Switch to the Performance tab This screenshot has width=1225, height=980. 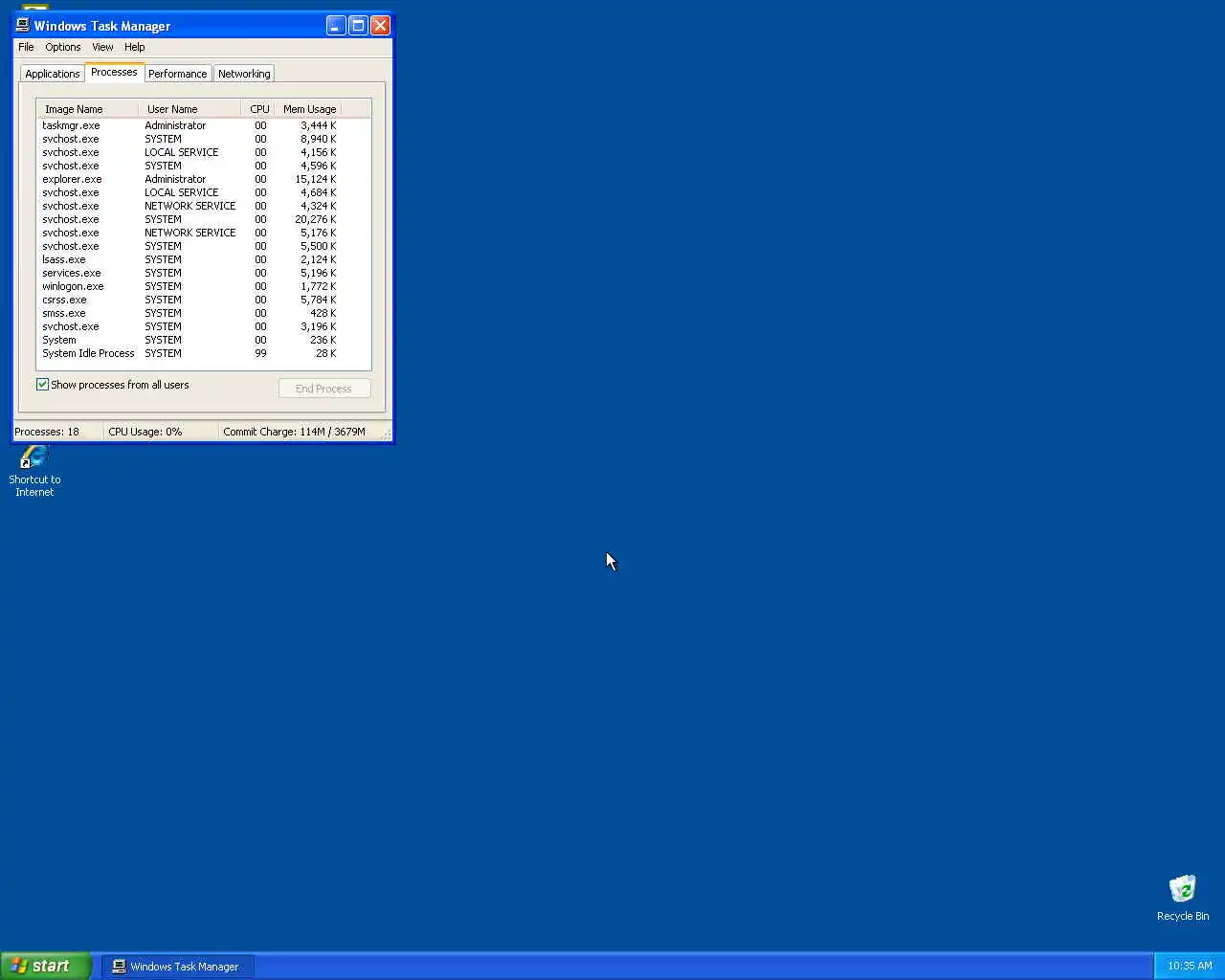177,74
